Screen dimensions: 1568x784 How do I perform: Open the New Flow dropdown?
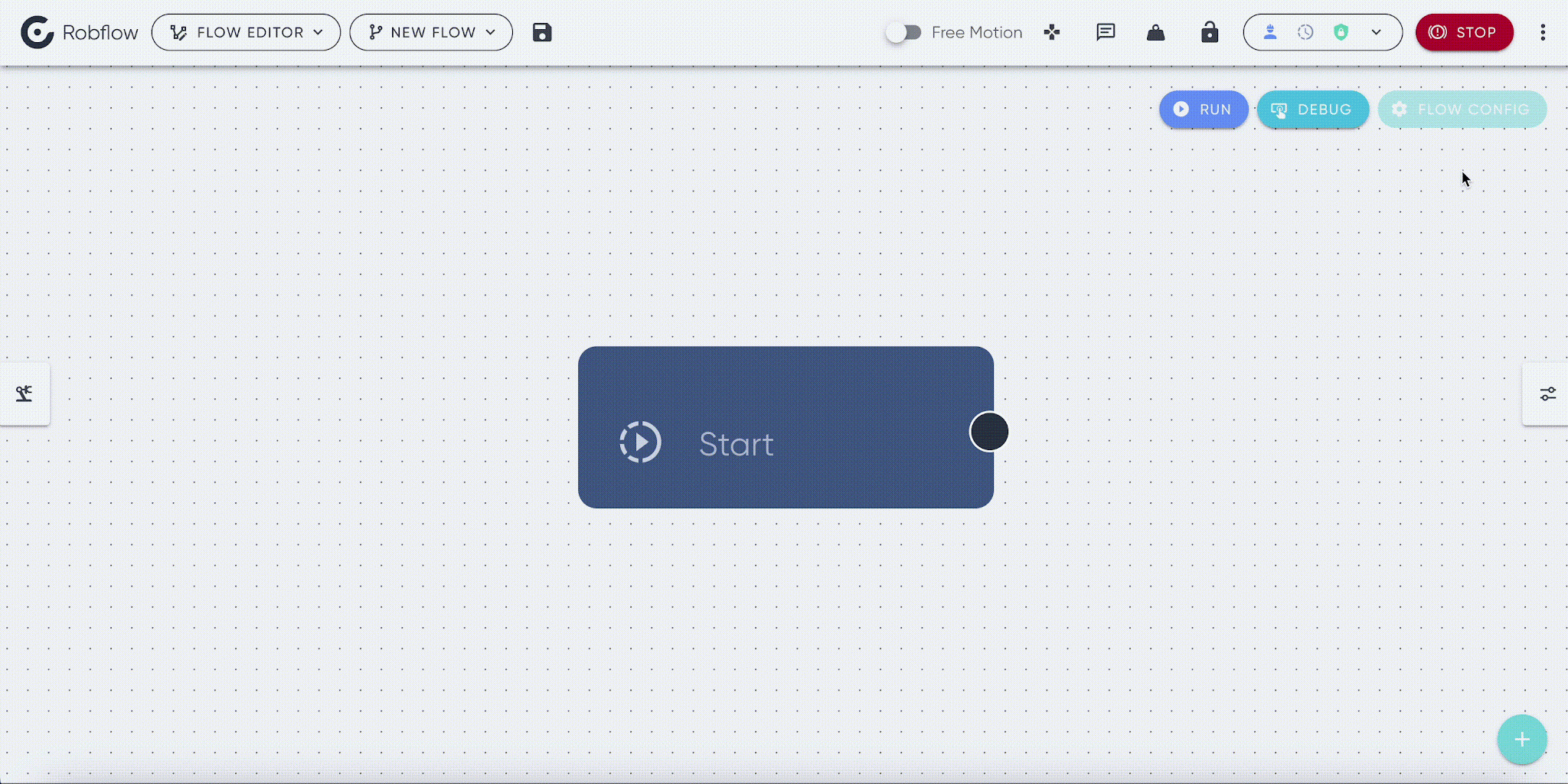coord(431,32)
